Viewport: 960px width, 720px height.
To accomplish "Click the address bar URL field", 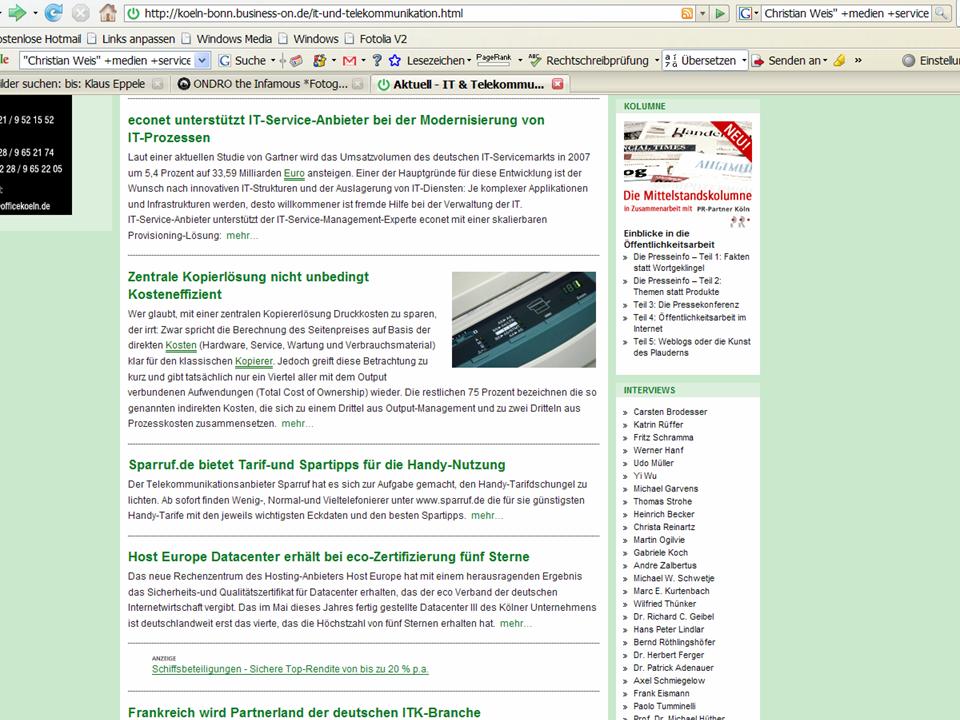I will click(400, 13).
